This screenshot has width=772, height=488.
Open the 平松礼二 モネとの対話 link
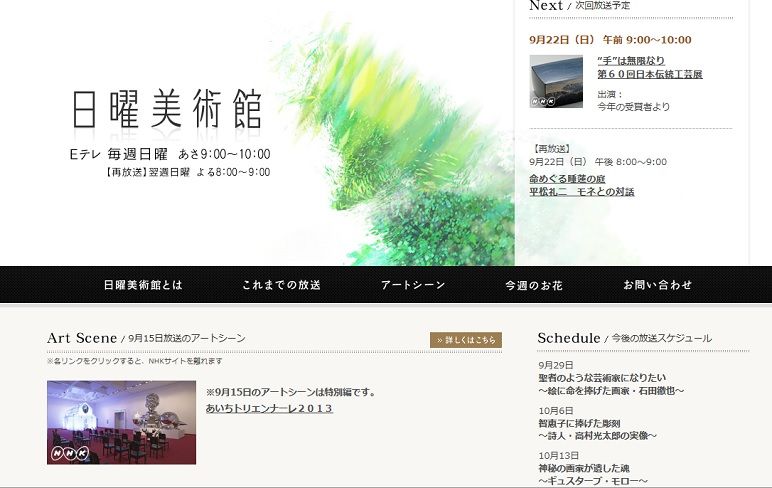(581, 192)
